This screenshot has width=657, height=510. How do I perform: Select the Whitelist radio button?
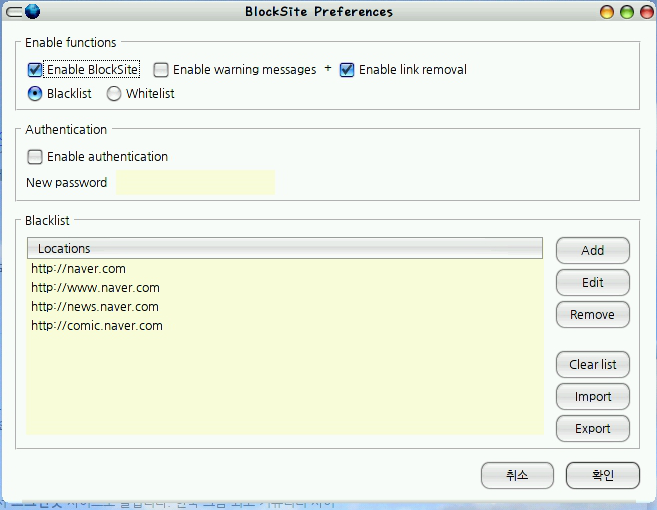pos(114,93)
